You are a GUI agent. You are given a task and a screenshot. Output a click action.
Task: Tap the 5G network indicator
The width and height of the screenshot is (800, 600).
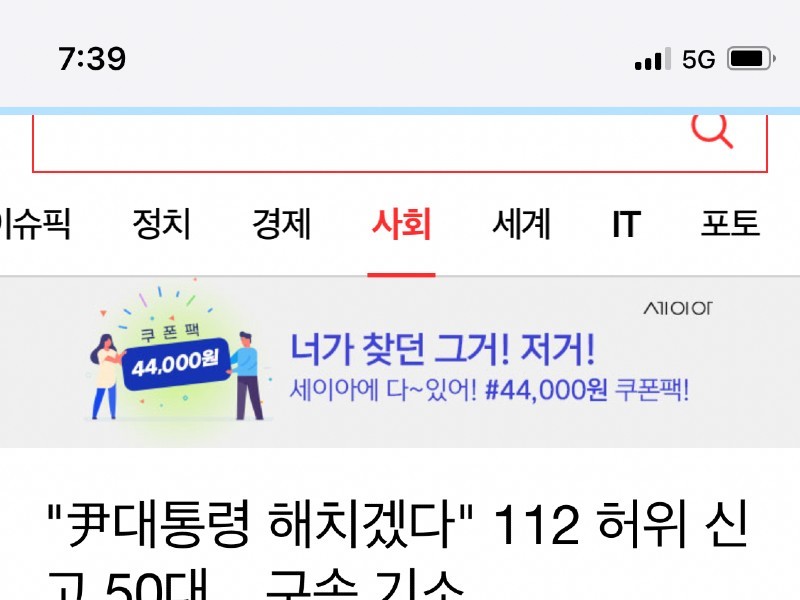point(698,60)
